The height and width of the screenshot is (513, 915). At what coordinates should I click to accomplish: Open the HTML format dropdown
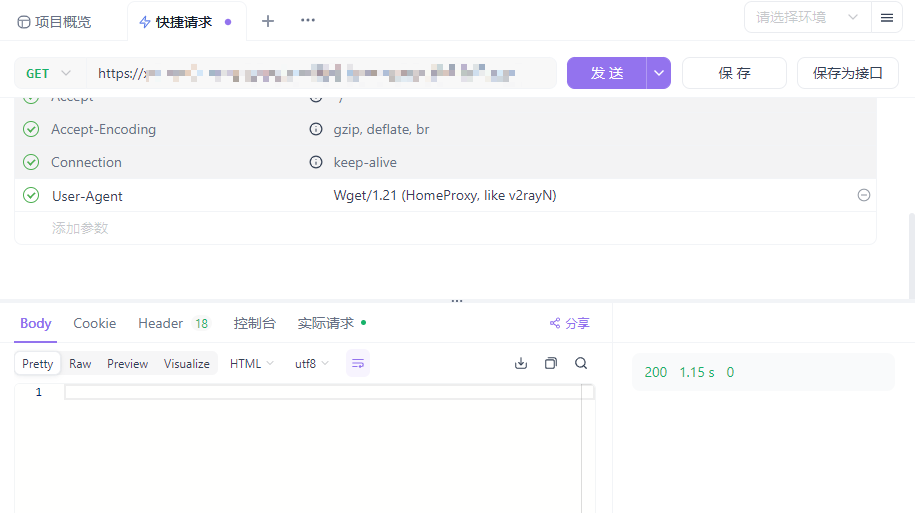[251, 364]
